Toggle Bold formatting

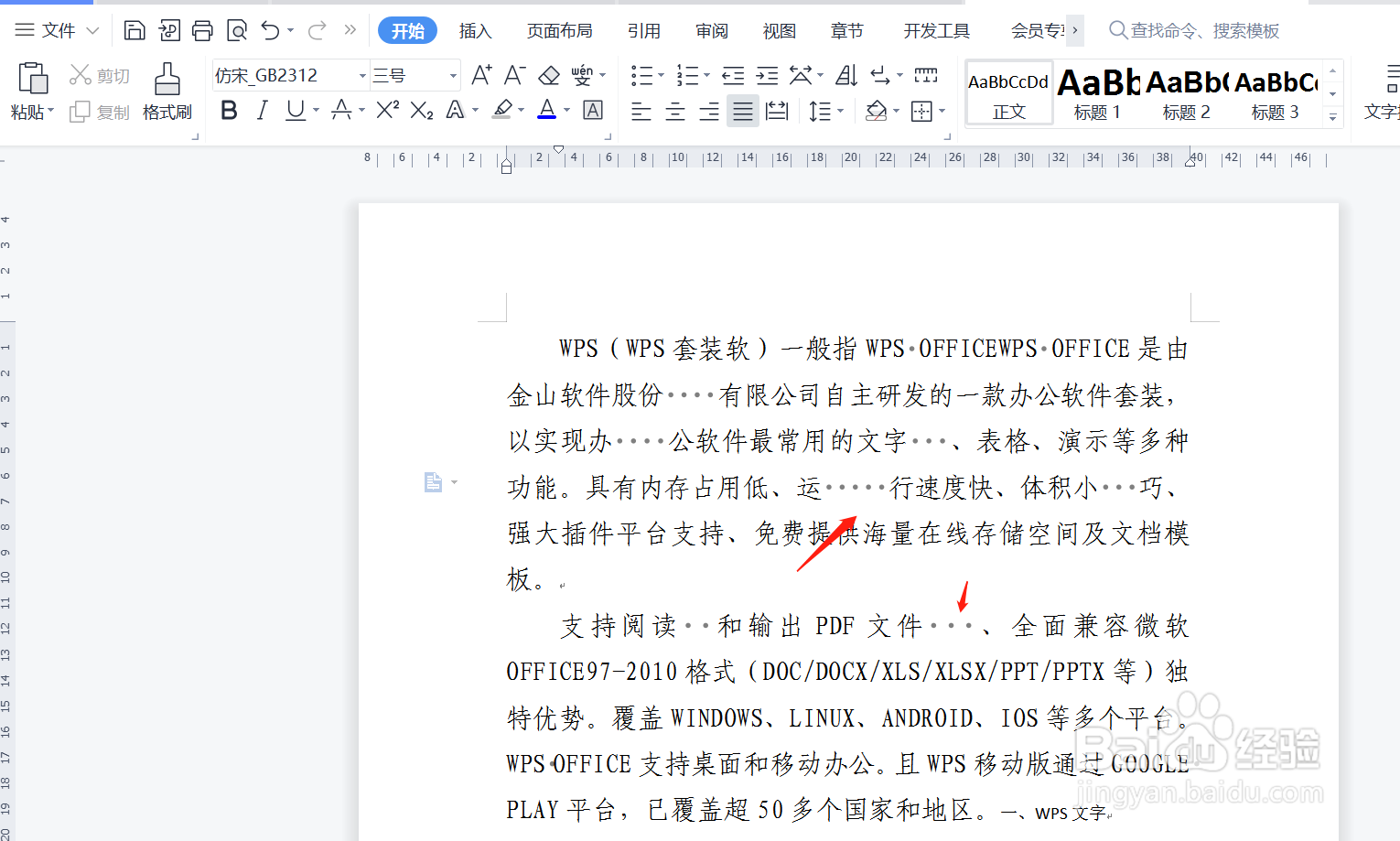pyautogui.click(x=229, y=111)
